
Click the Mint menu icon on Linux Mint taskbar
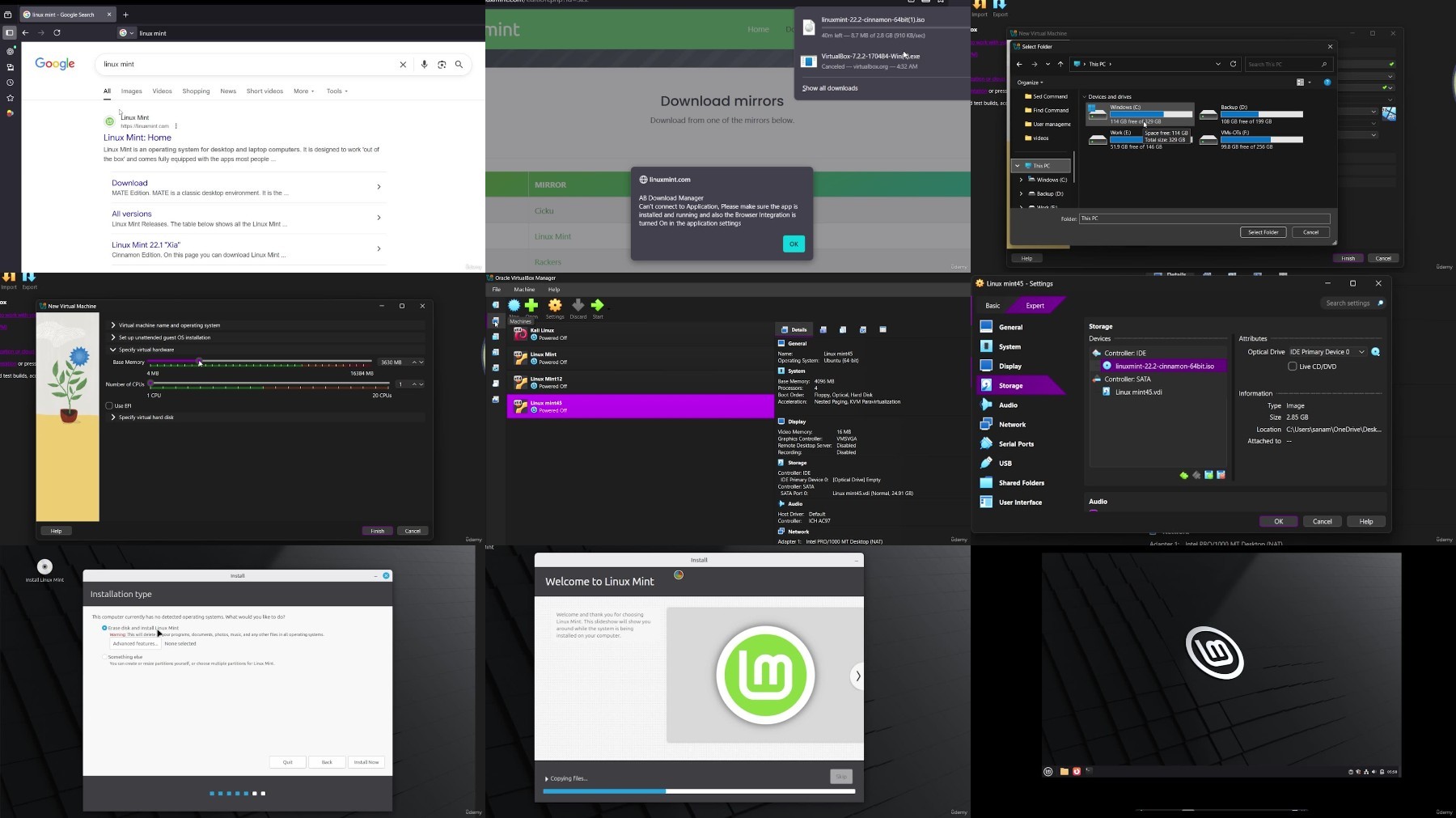tap(1048, 772)
